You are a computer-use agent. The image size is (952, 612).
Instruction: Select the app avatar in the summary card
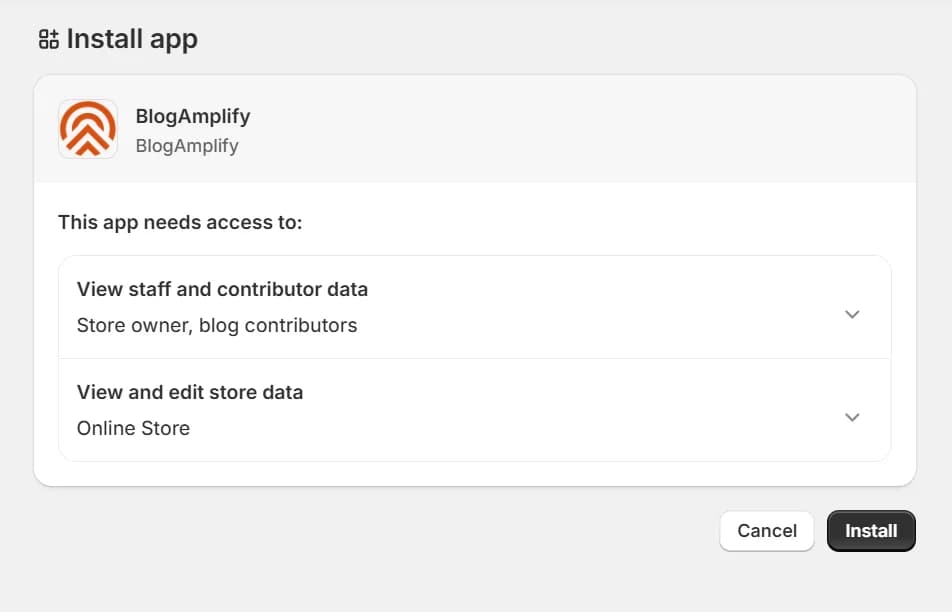point(87,128)
